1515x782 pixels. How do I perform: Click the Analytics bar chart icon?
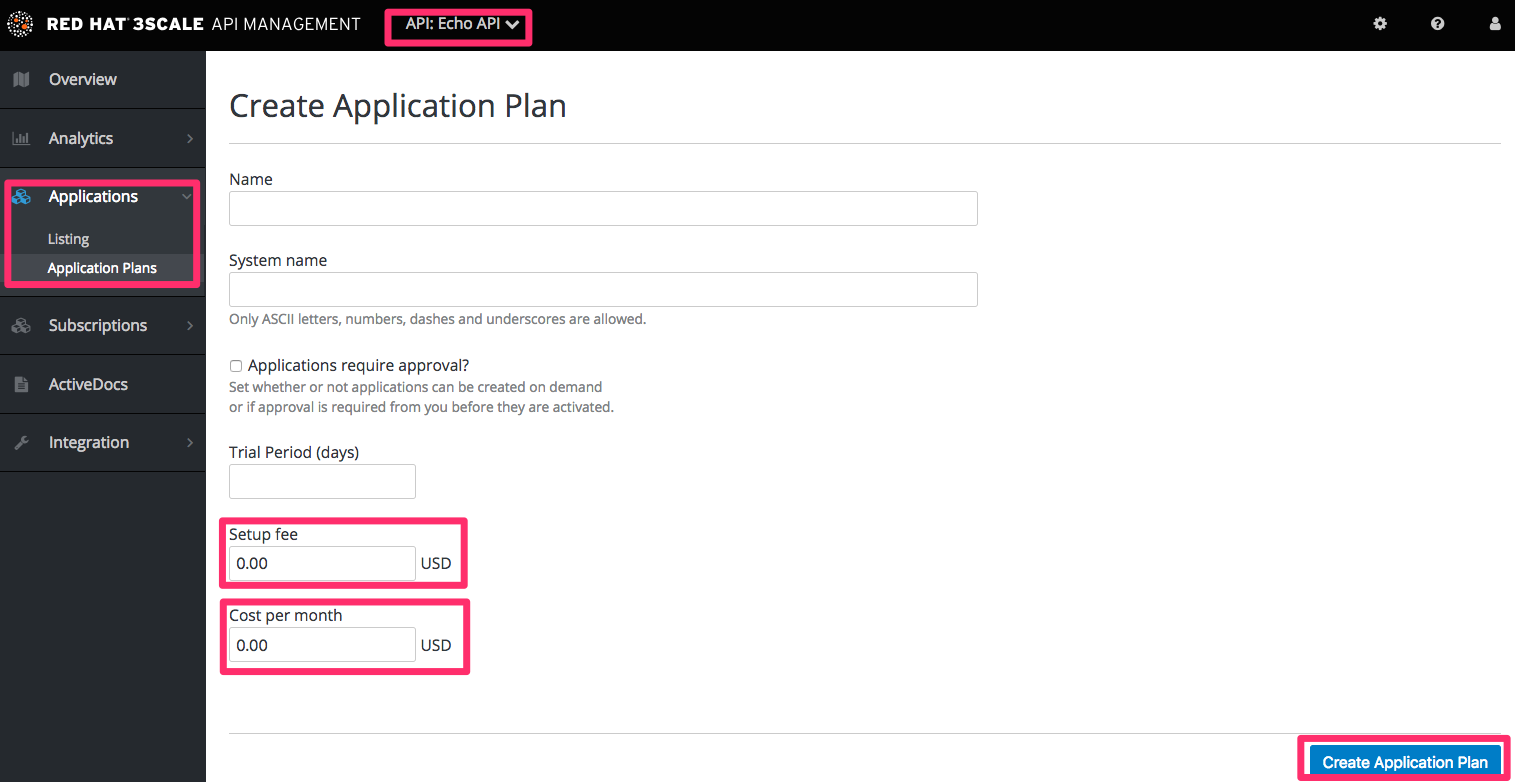[x=21, y=138]
